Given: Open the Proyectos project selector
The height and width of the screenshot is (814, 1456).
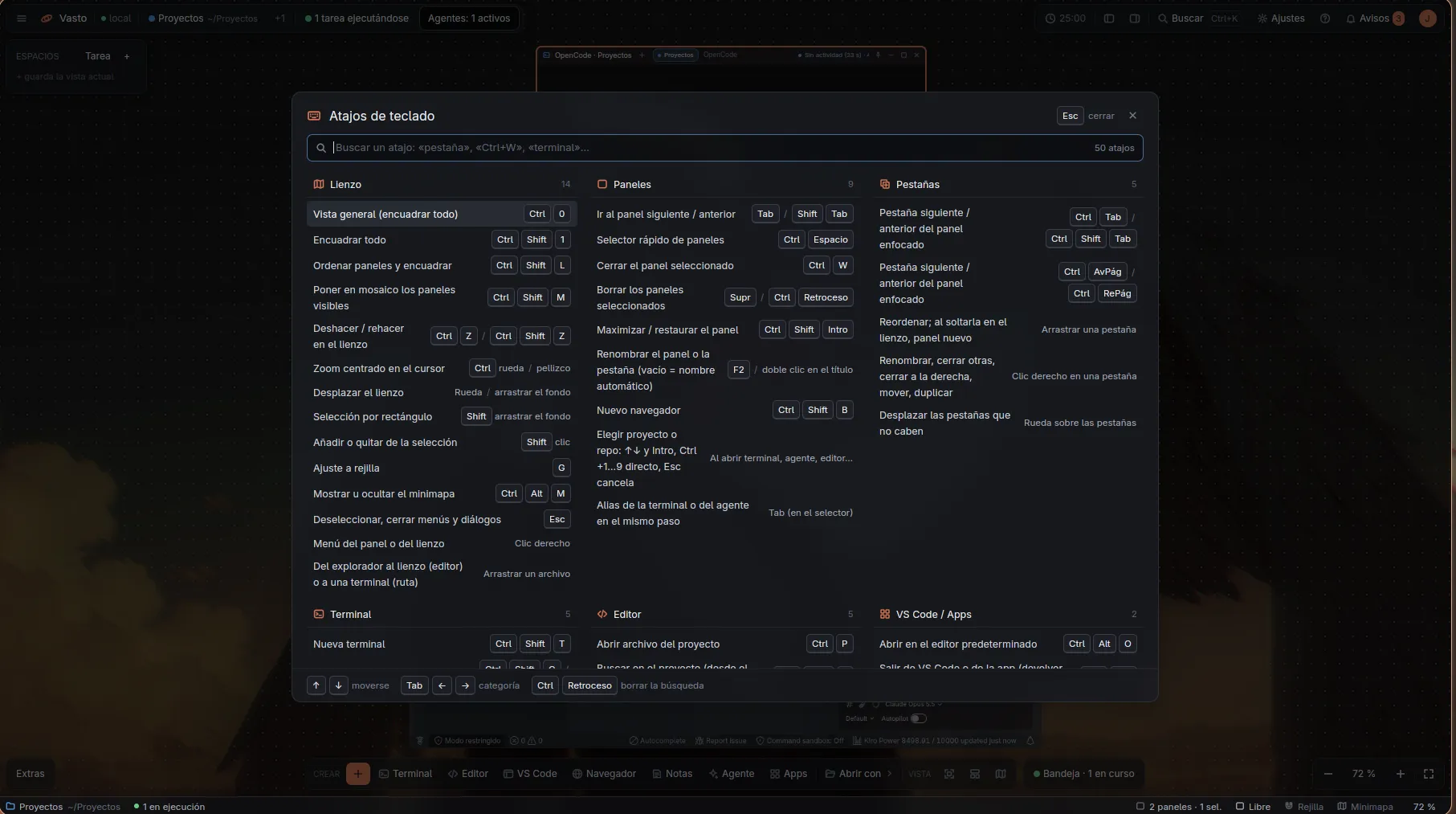Looking at the screenshot, I should [203, 18].
